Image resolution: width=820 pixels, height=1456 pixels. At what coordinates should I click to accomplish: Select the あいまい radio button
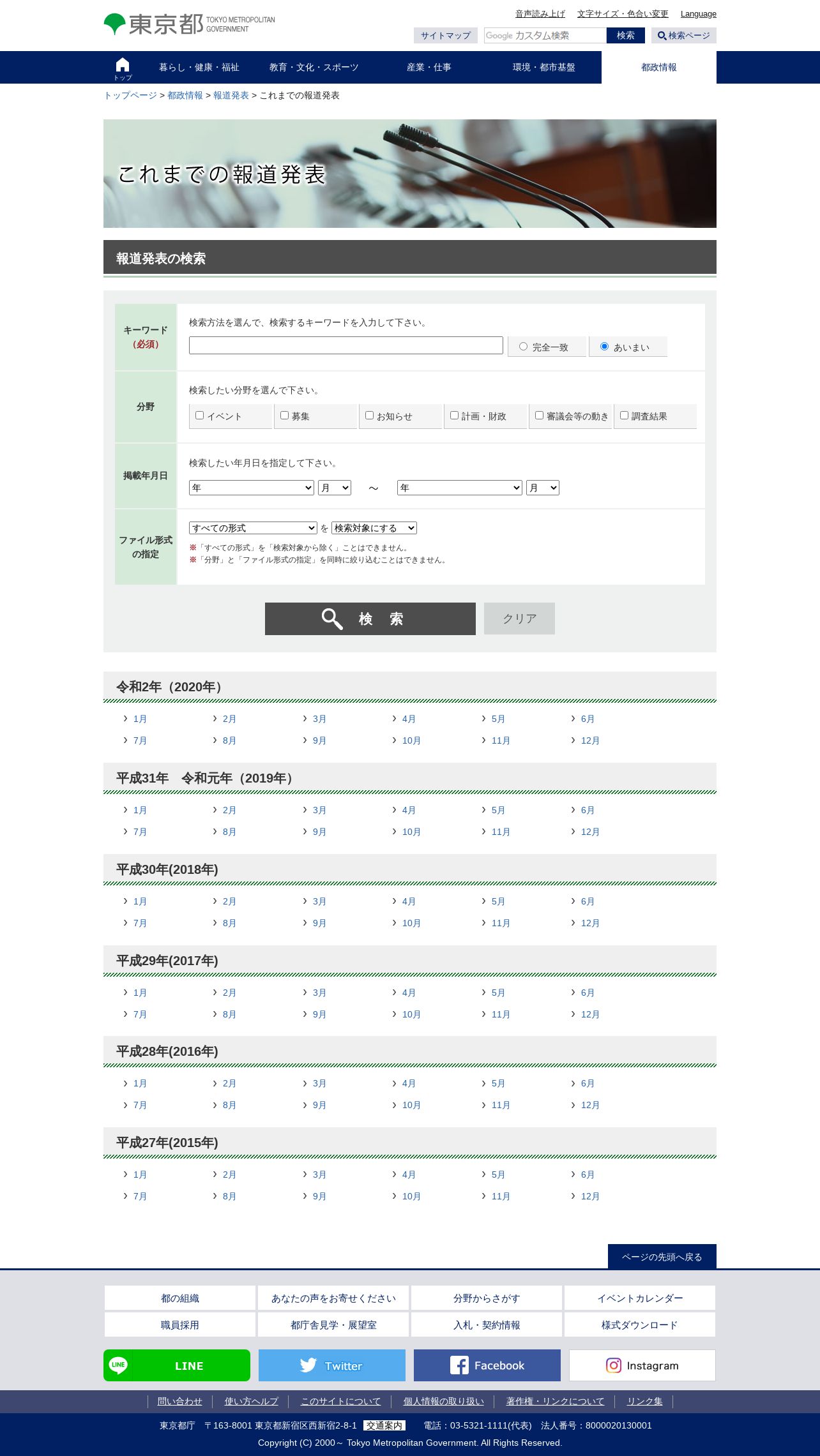tap(604, 347)
